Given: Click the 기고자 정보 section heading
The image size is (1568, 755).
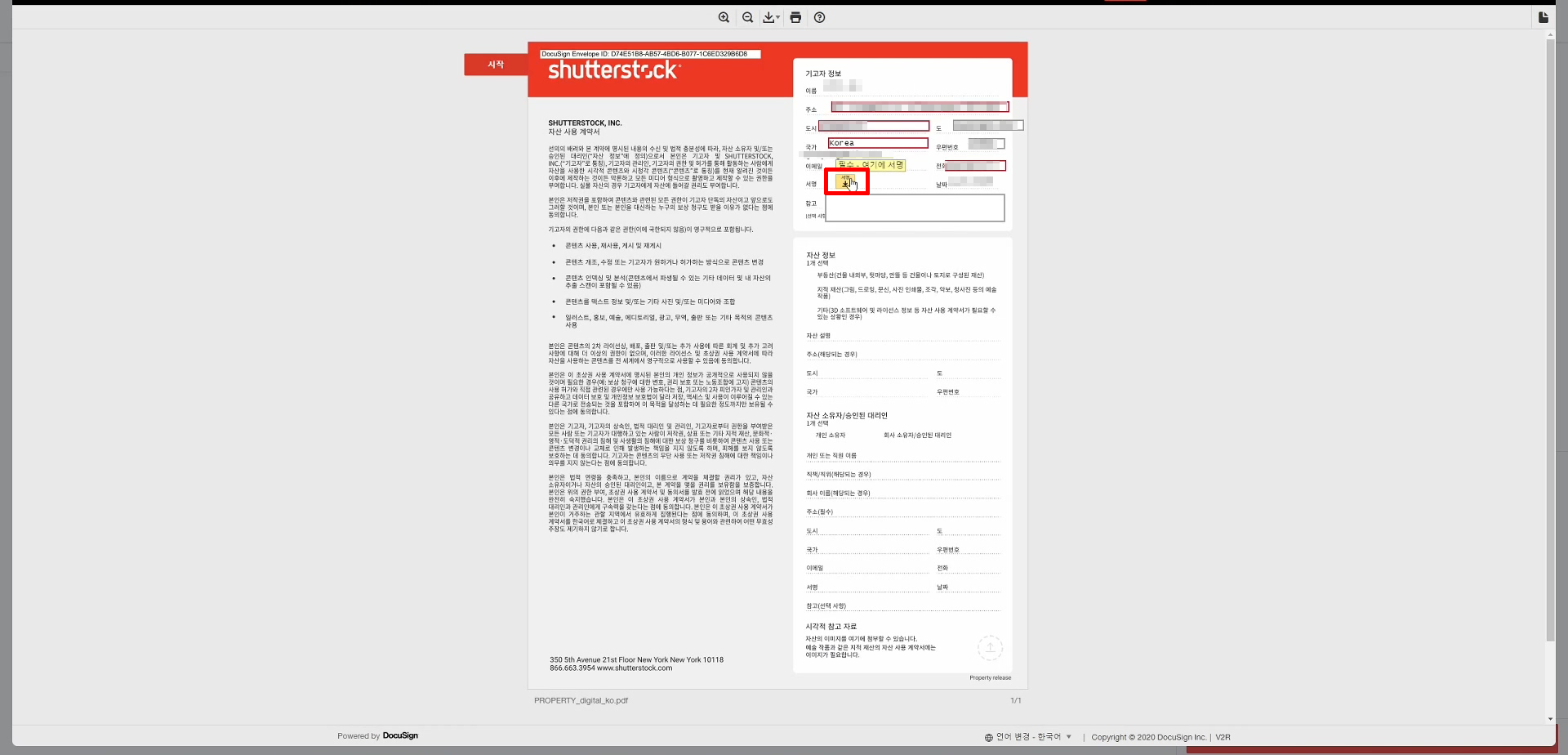Looking at the screenshot, I should click(823, 74).
